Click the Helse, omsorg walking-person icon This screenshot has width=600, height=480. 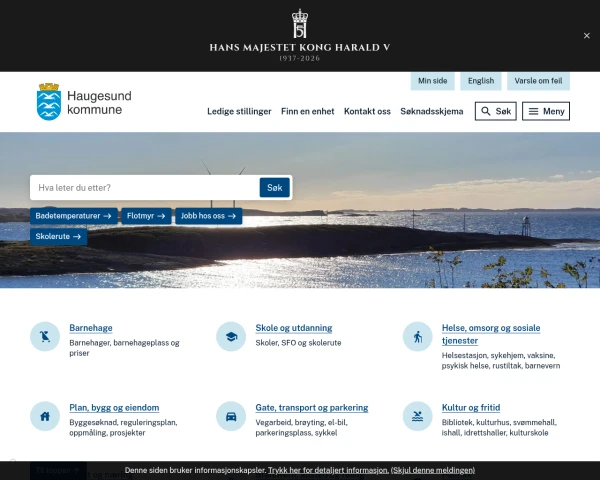click(417, 336)
